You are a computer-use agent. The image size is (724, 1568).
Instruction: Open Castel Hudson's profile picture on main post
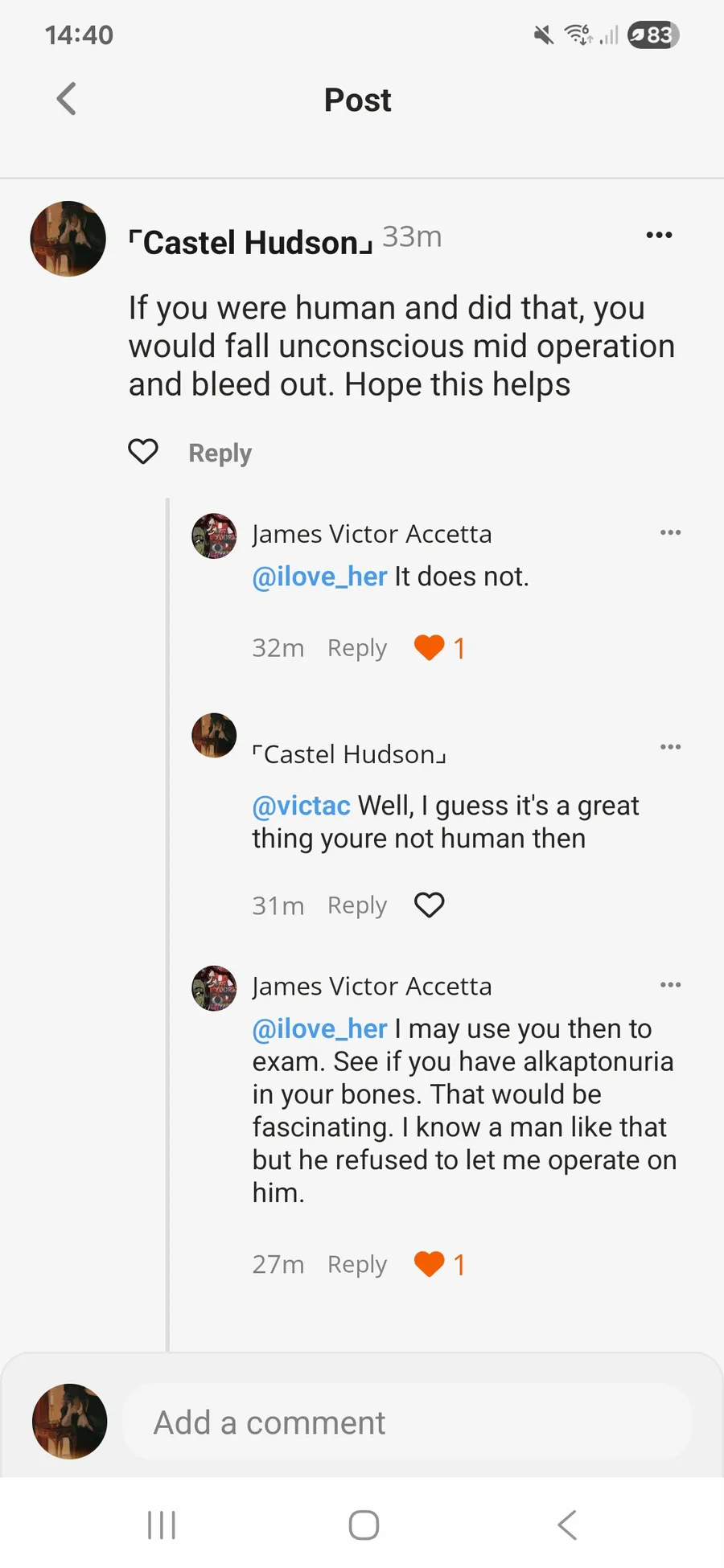68,239
